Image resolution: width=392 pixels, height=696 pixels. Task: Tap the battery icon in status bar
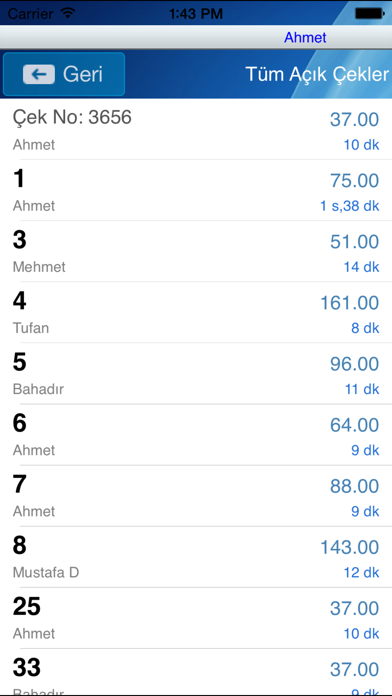click(369, 14)
